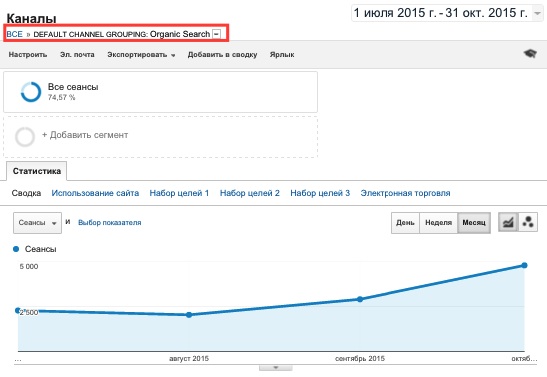Expand the Экспортировать menu
Image resolution: width=547 pixels, height=377 pixels.
click(141, 55)
